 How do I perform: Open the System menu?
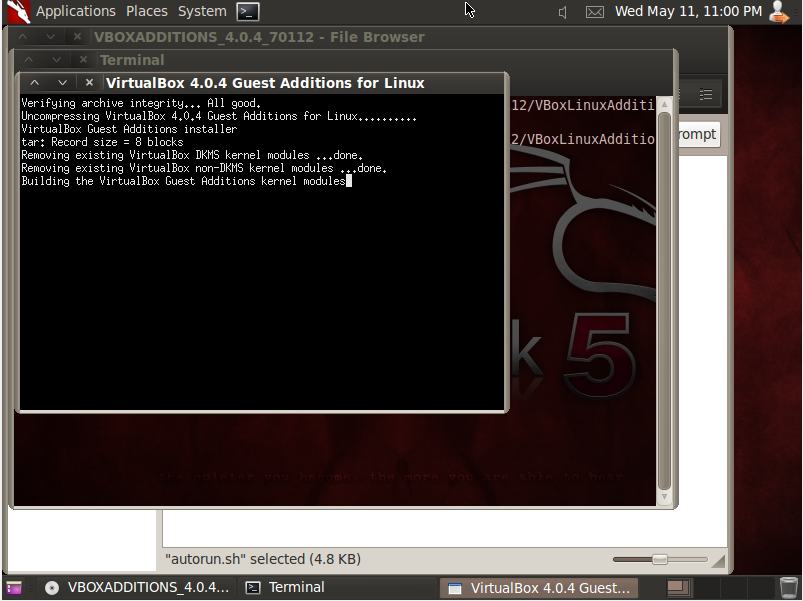coord(202,11)
